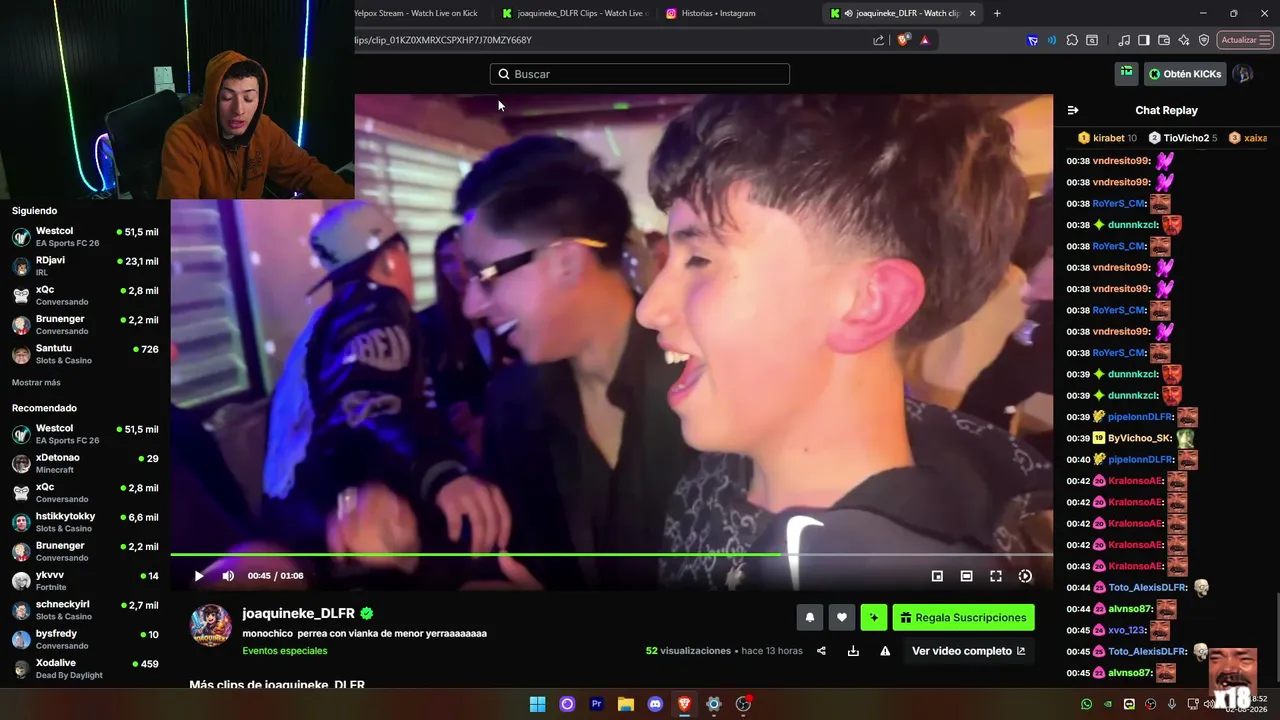Share the clip via share icon
The height and width of the screenshot is (720, 1280).
821,651
